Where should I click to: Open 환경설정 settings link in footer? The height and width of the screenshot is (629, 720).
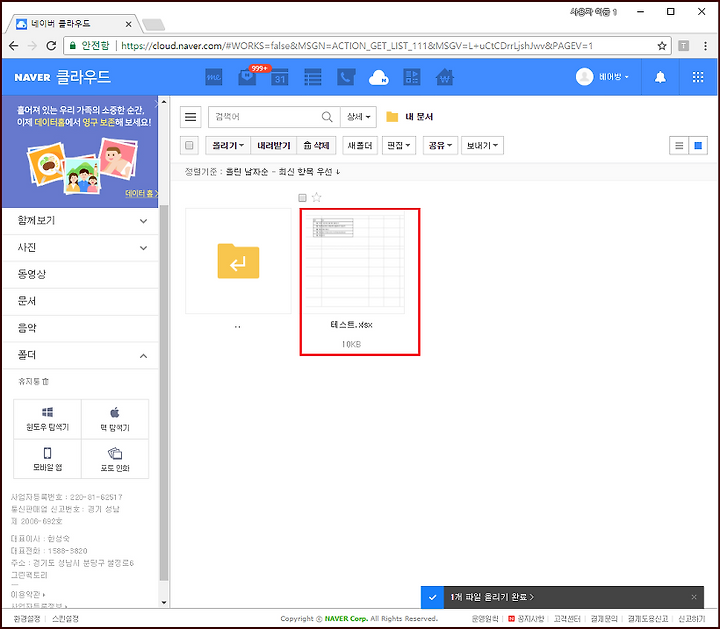27,619
